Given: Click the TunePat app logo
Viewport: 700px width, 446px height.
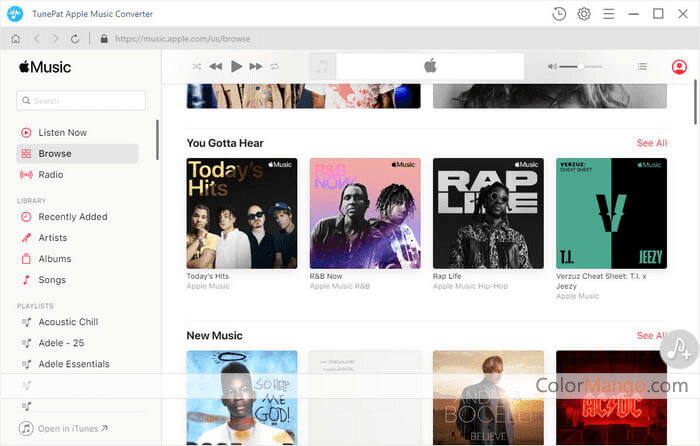Looking at the screenshot, I should 15,14.
